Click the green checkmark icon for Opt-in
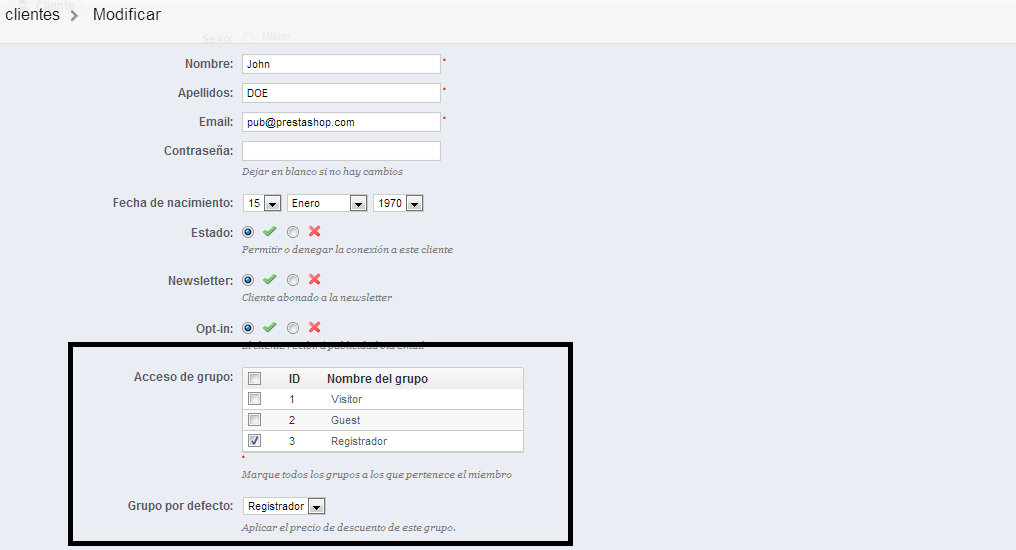The width and height of the screenshot is (1016, 550). click(x=269, y=327)
